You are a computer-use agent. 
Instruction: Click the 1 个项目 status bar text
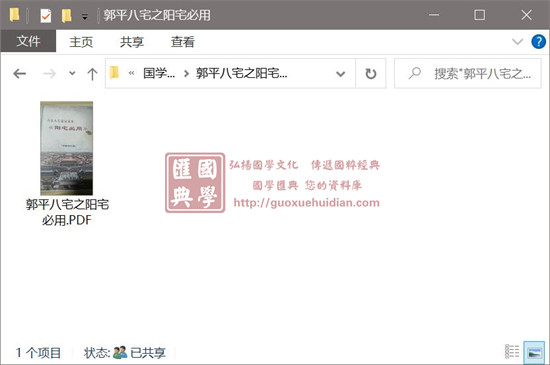[38, 352]
